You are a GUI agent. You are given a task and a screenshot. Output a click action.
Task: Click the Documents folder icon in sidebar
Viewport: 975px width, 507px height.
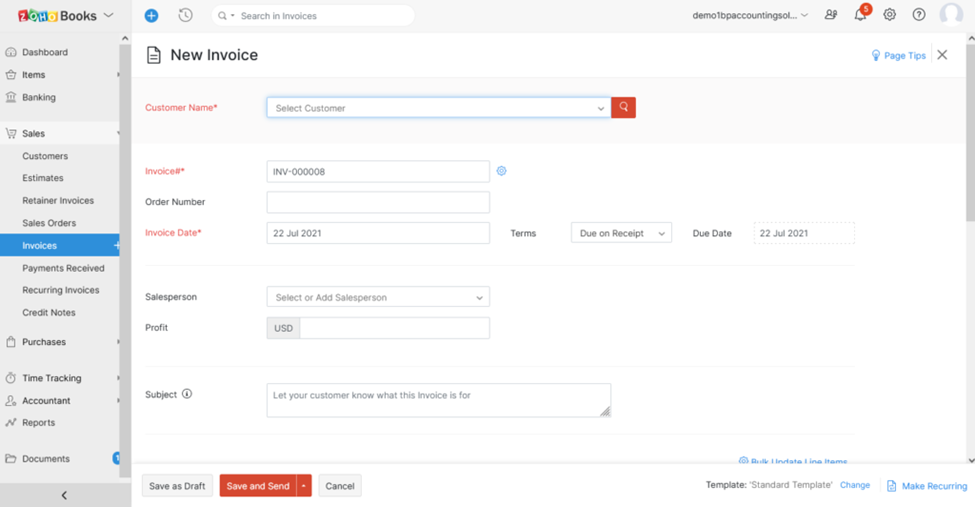pos(11,458)
